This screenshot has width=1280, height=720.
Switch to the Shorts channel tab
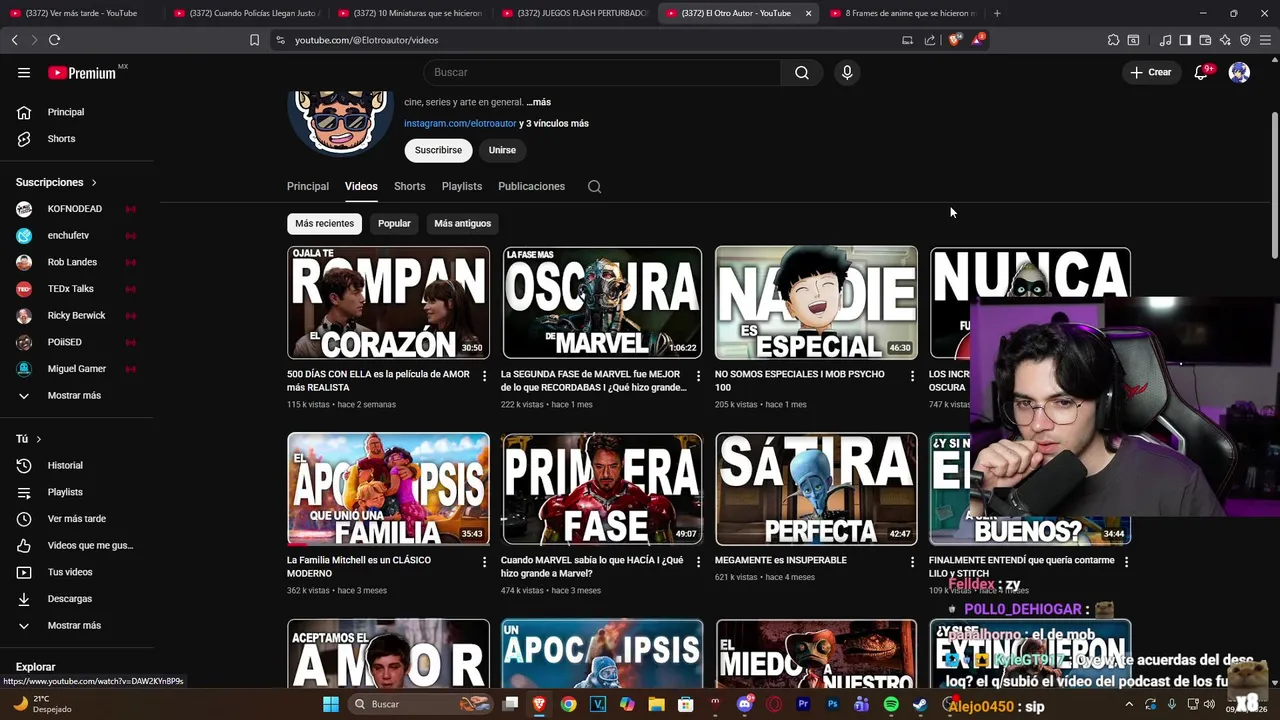[409, 187]
